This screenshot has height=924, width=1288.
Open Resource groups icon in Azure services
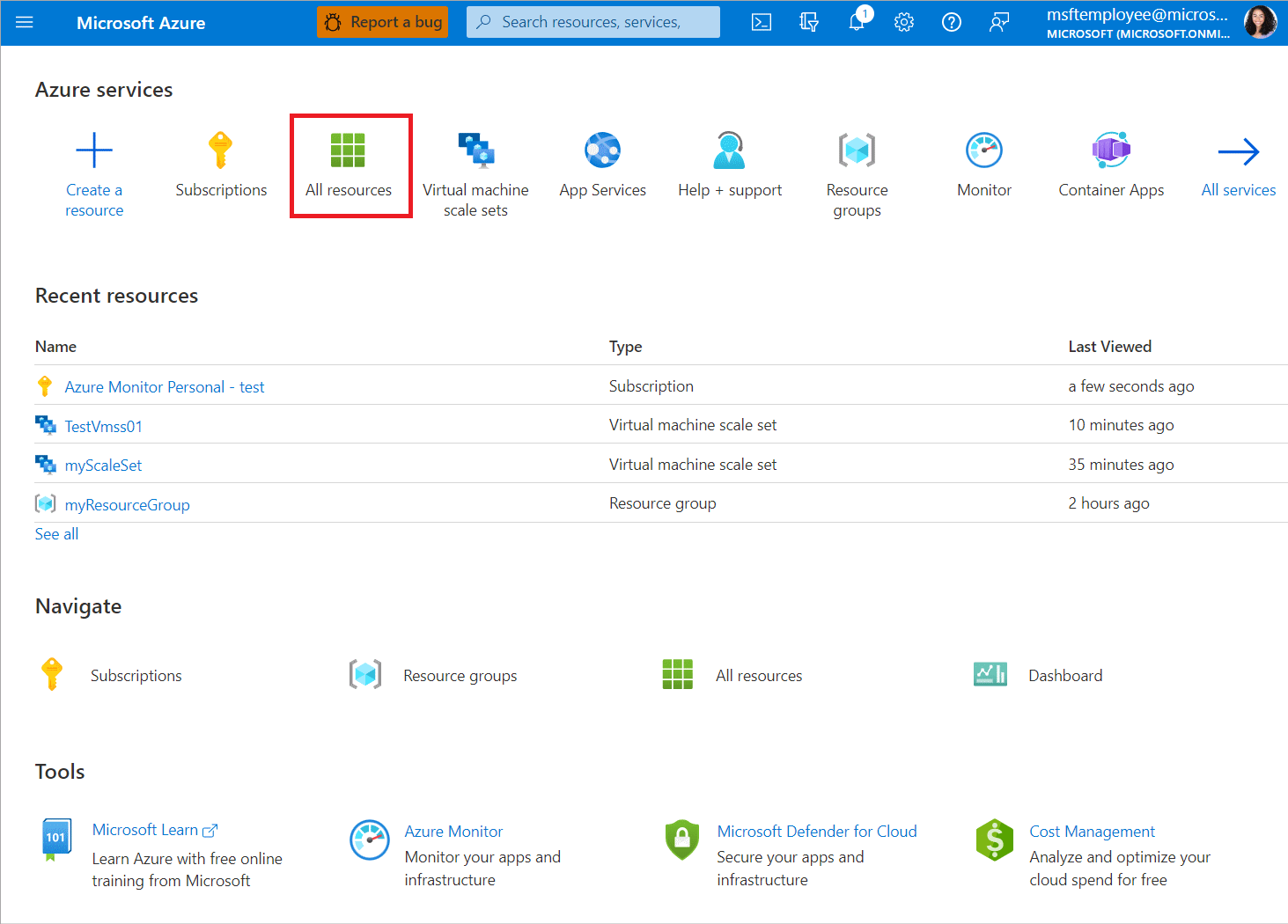click(857, 150)
